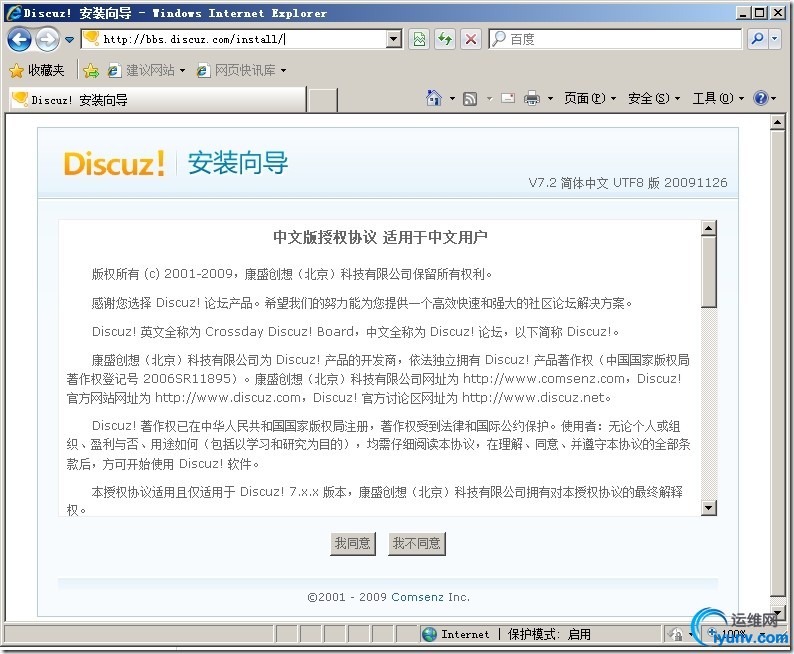Click the red Stop loading icon
Image resolution: width=794 pixels, height=654 pixels.
471,39
